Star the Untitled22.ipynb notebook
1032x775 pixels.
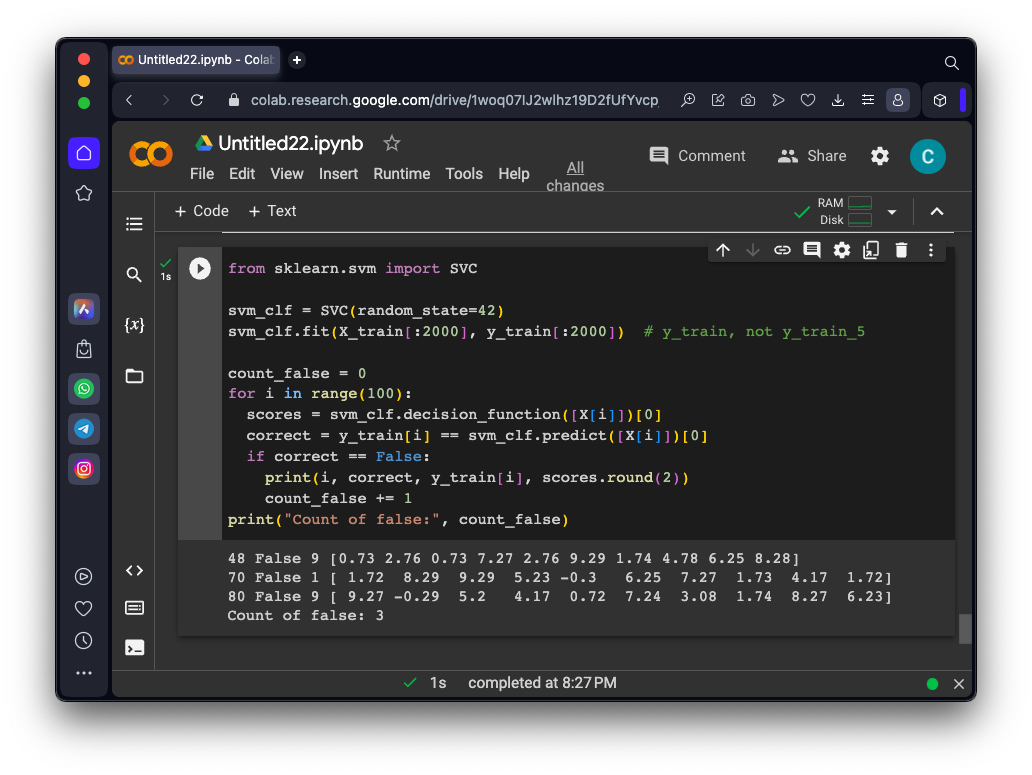click(x=392, y=143)
